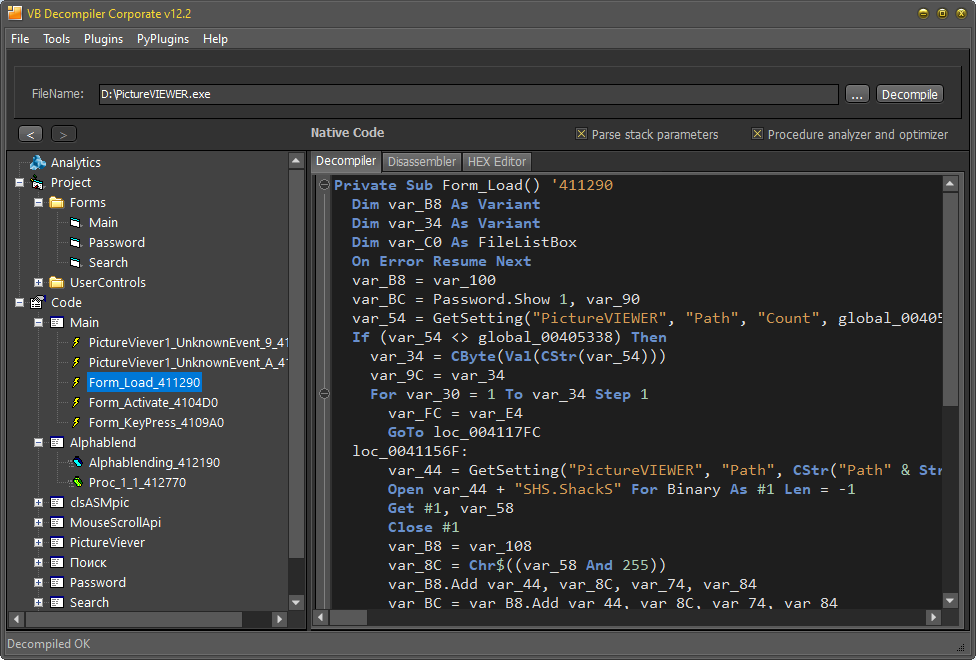Image resolution: width=976 pixels, height=660 pixels.
Task: Click the Password form icon under Forms
Action: point(76,242)
